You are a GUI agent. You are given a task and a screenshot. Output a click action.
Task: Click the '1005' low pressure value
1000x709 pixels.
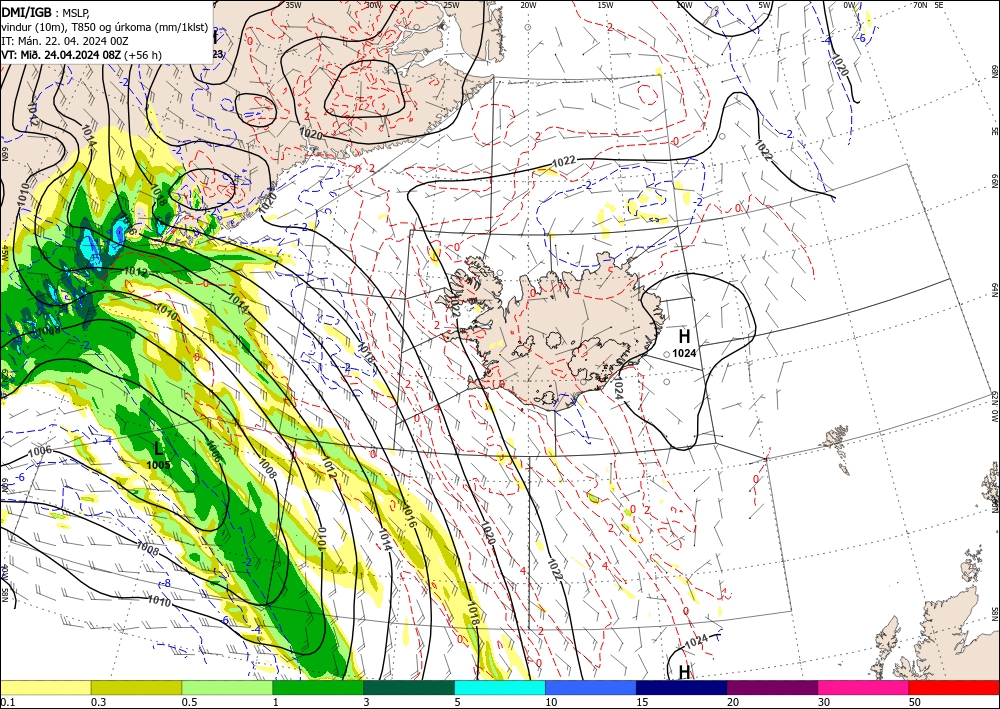point(159,465)
